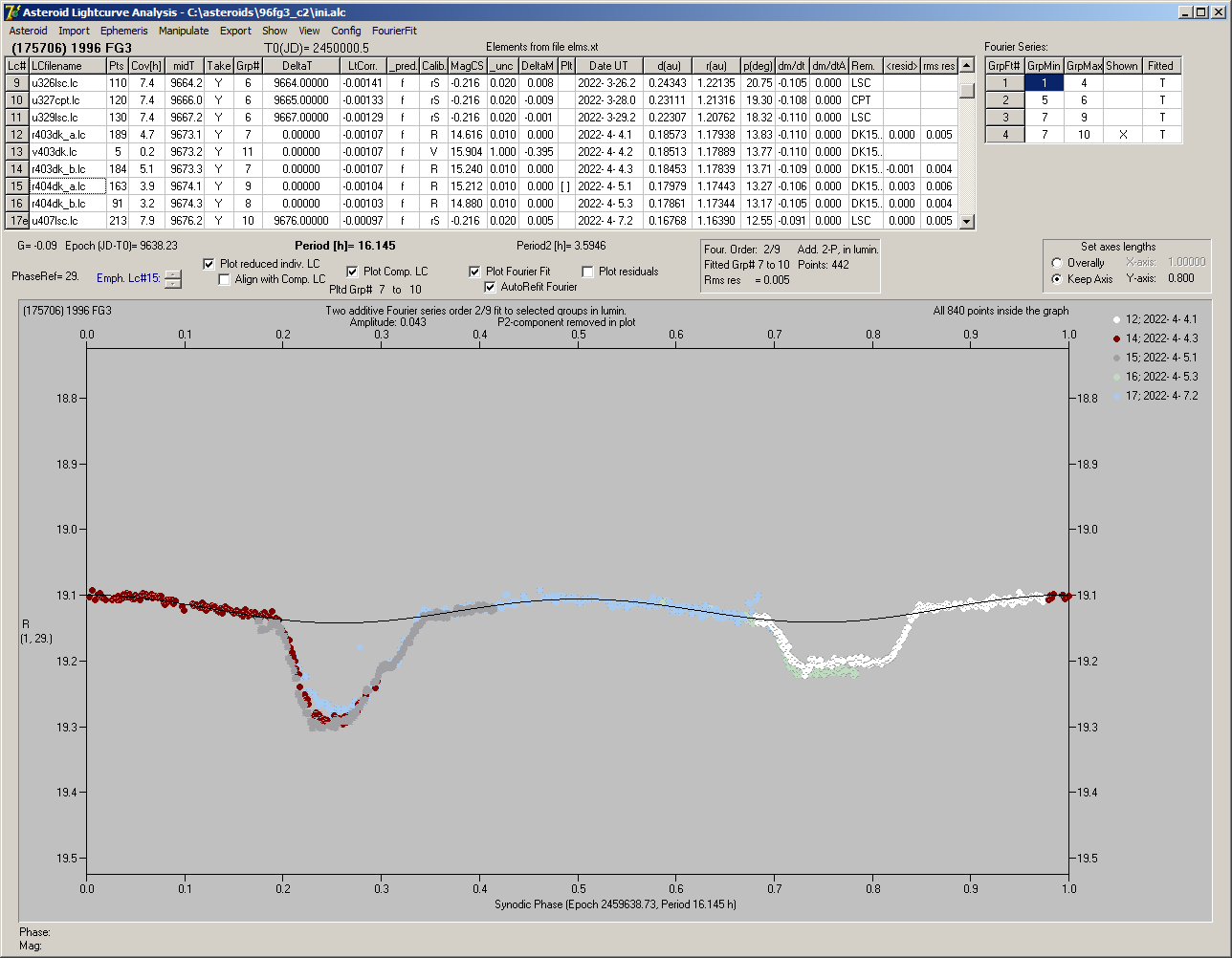Click the [ ] Plt cell in row 15
1232x958 pixels.
pyautogui.click(x=566, y=186)
